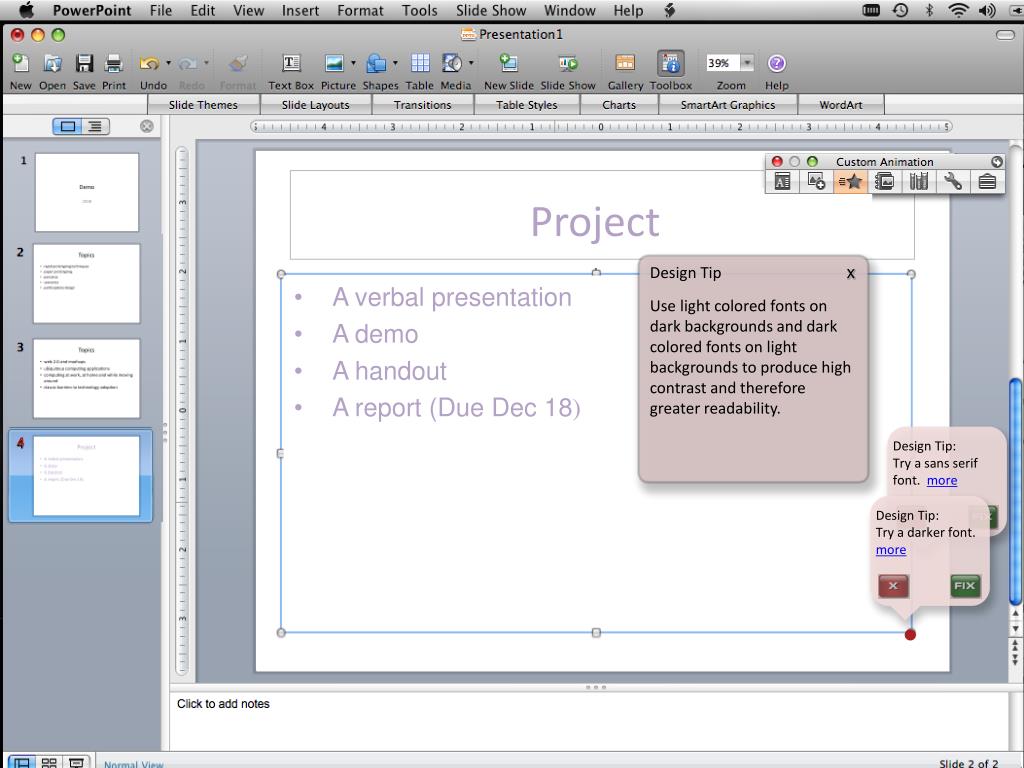This screenshot has height=768, width=1024.
Task: Switch to Normal View at bottom left
Action: coord(22,762)
